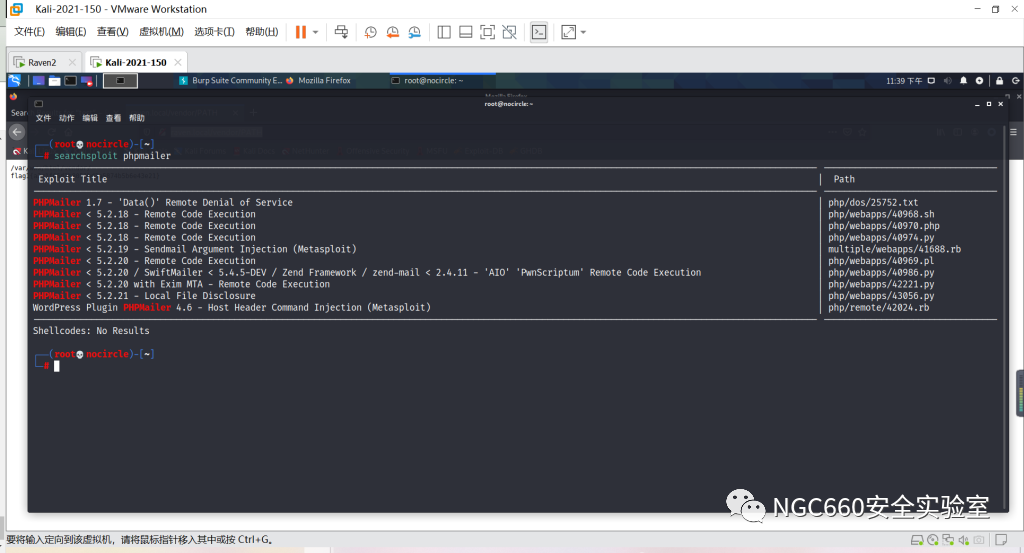Click Send Ctrl+Alt+Del toolbar icon
This screenshot has width=1024, height=553.
[x=341, y=32]
